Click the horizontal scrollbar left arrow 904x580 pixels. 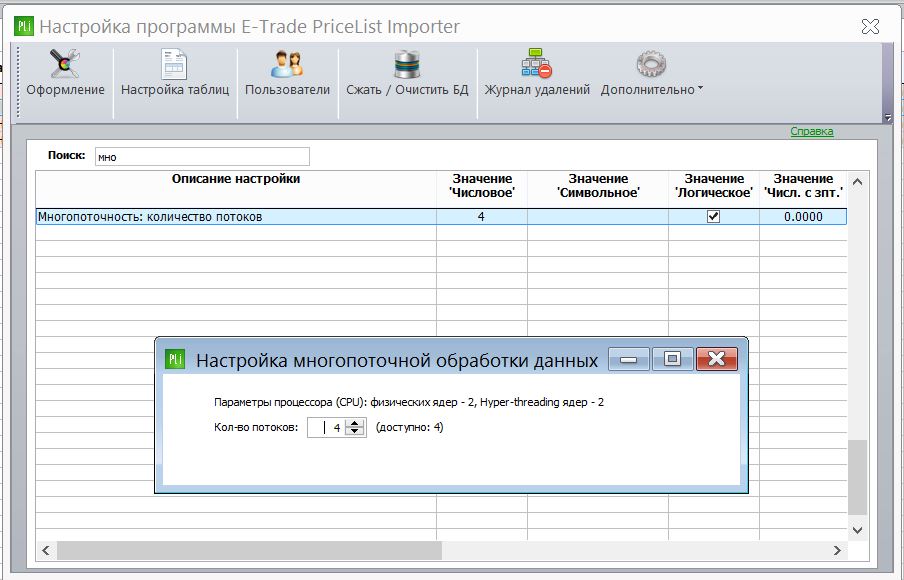pos(46,551)
